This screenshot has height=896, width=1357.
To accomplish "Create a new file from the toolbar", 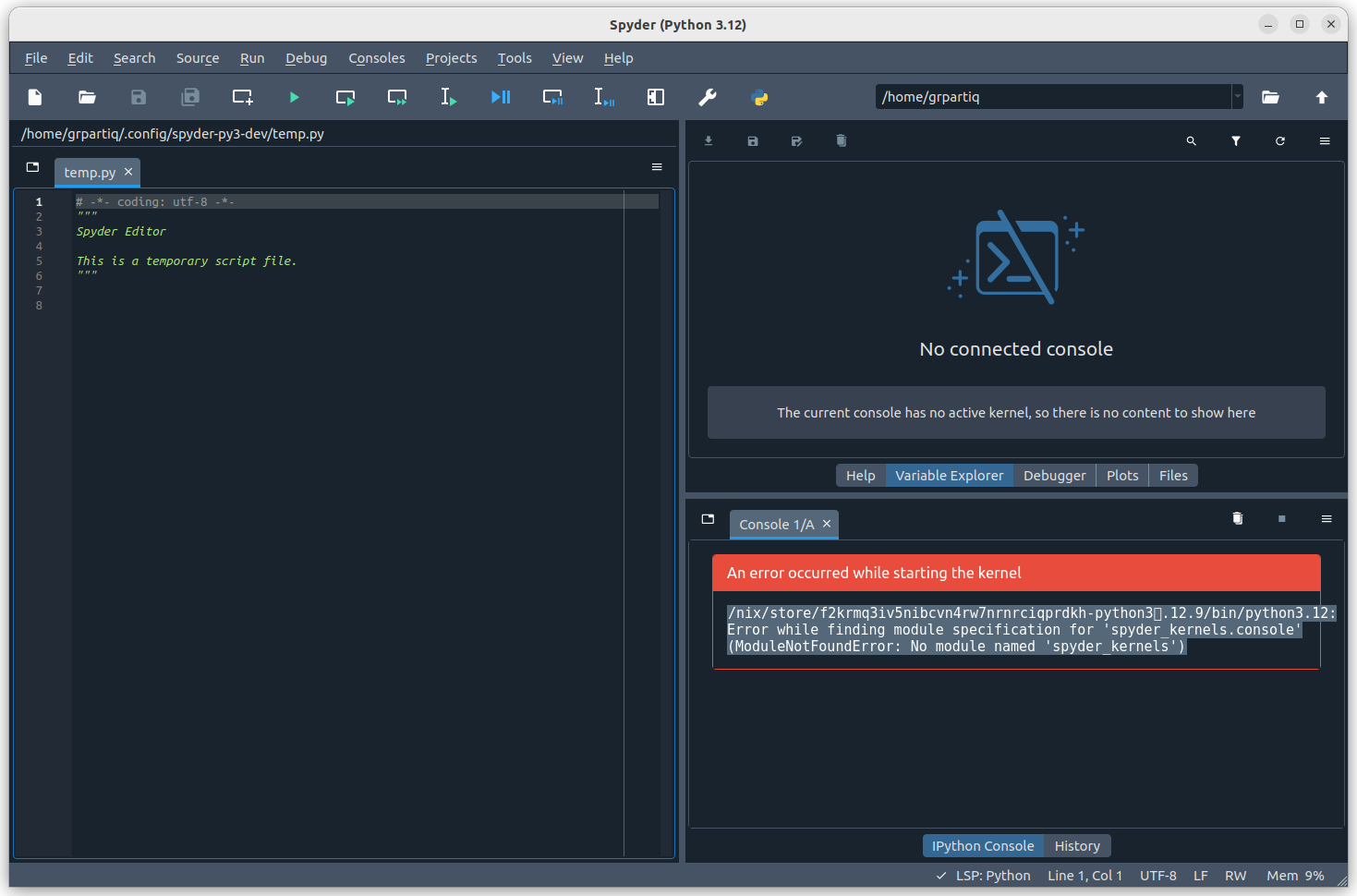I will [35, 97].
